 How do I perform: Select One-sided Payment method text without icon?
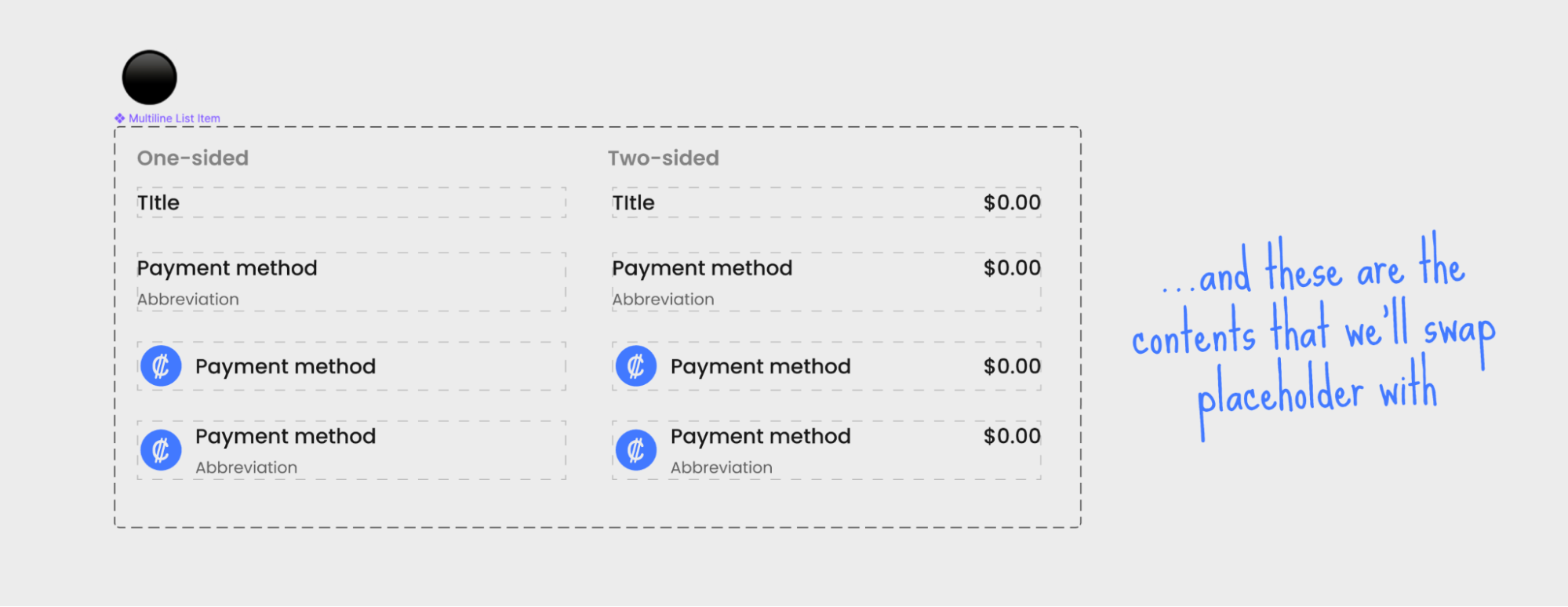(x=227, y=268)
